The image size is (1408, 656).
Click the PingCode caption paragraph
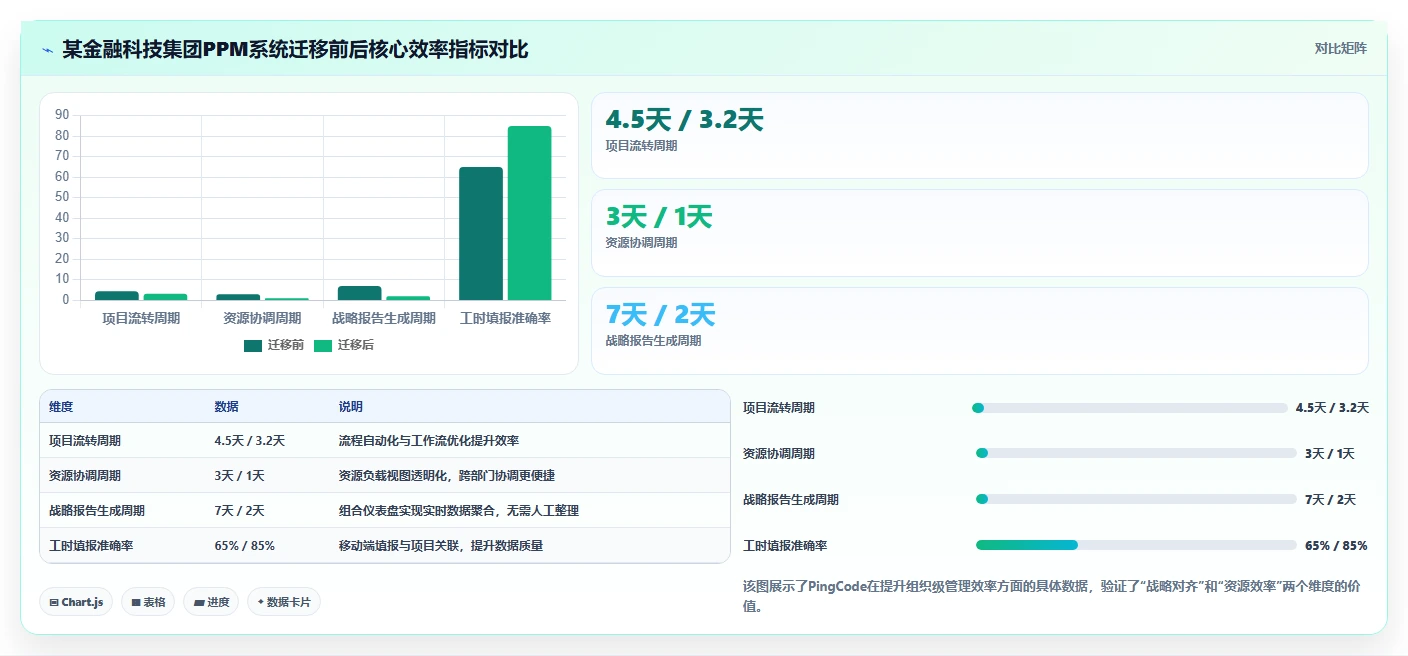coord(1051,596)
